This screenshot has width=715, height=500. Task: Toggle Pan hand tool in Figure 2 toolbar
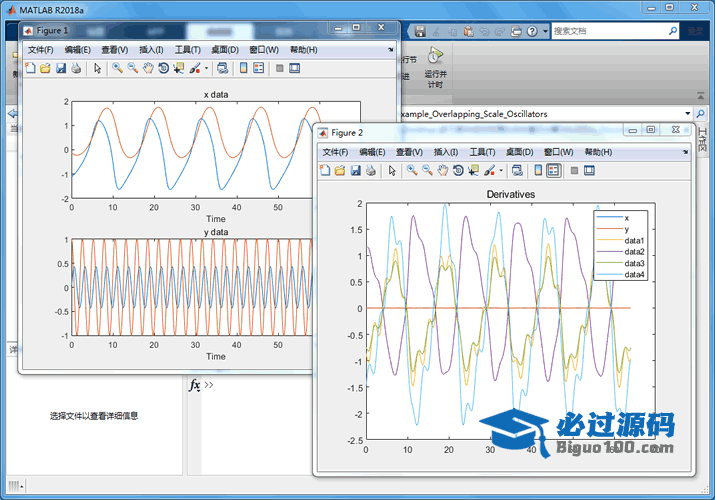tap(443, 170)
